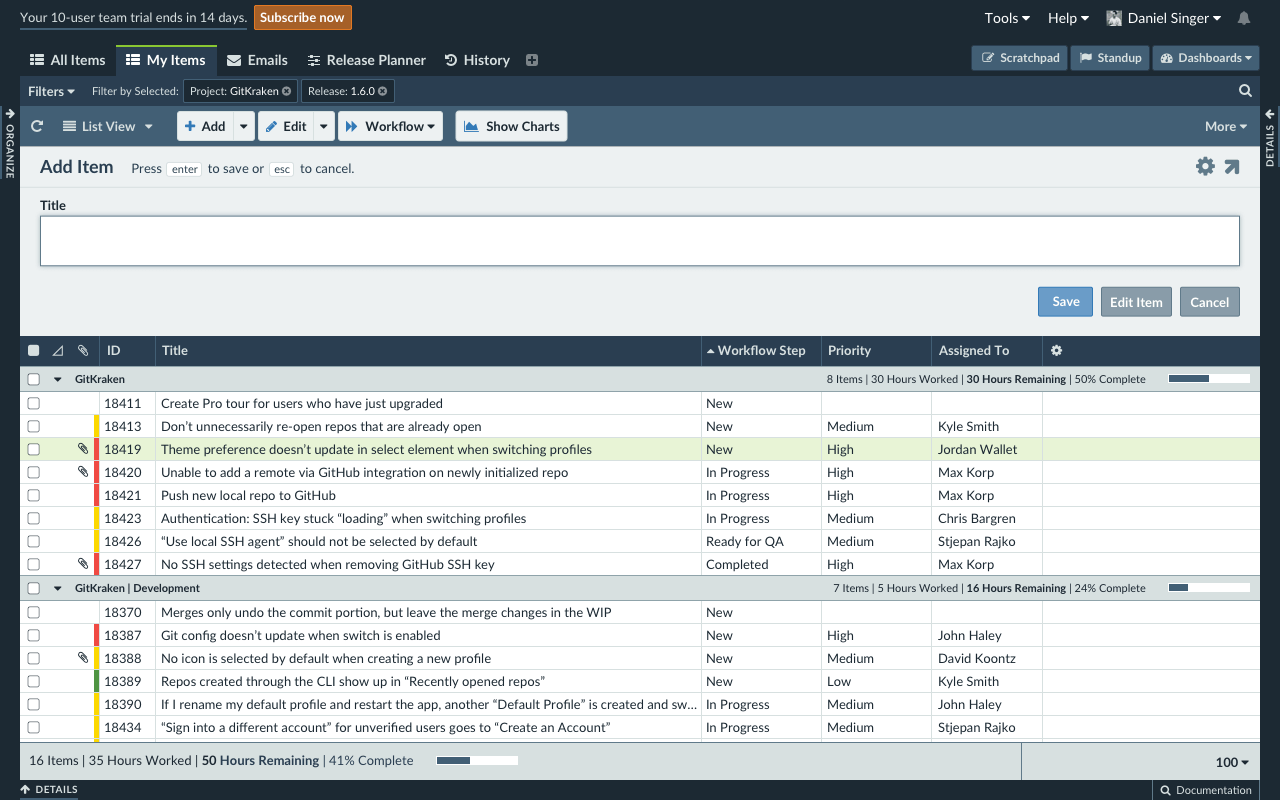Viewport: 1280px width, 800px height.
Task: Expand the Organize side panel
Action: point(10,143)
